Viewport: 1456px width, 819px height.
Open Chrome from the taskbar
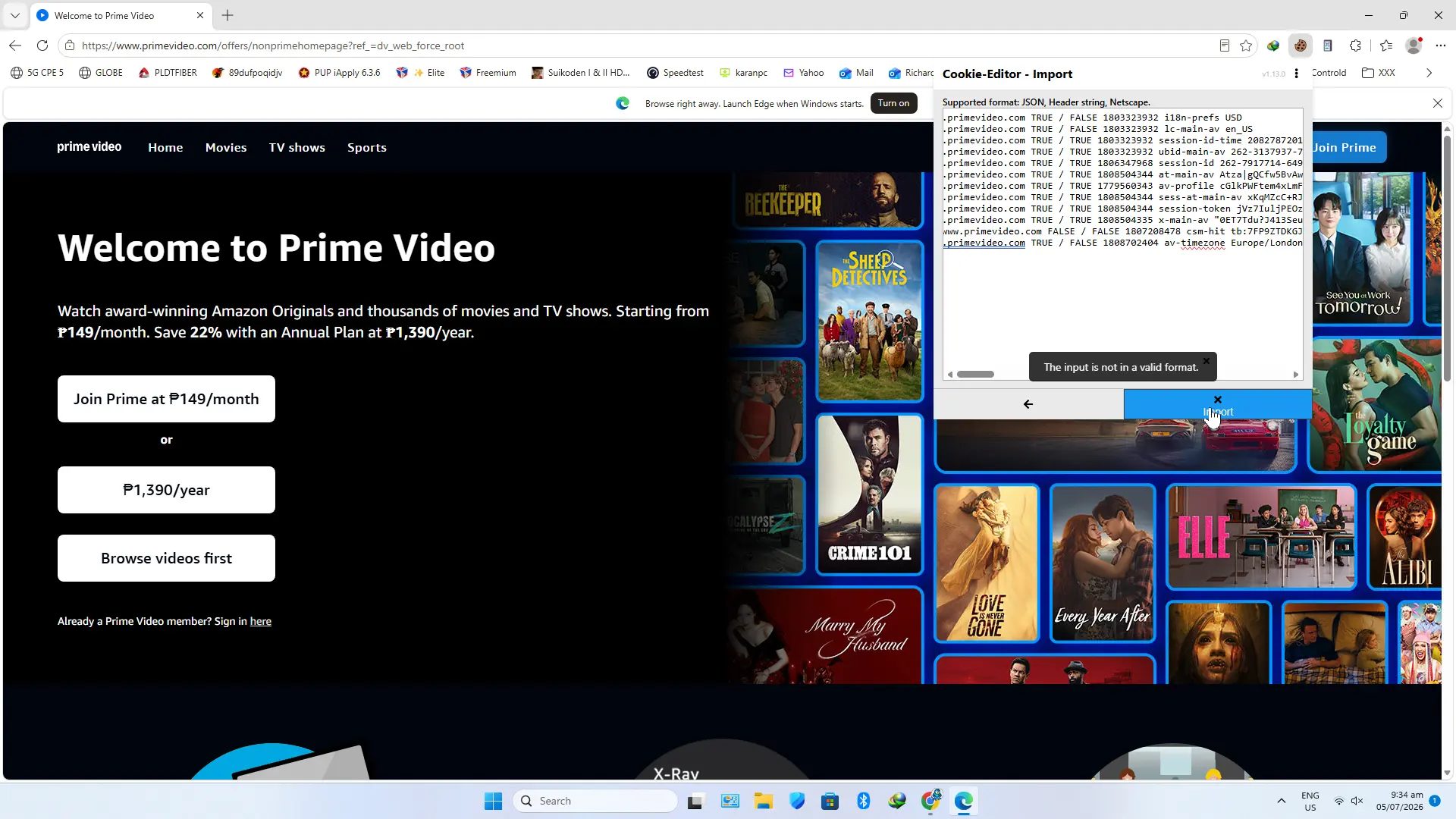[931, 801]
